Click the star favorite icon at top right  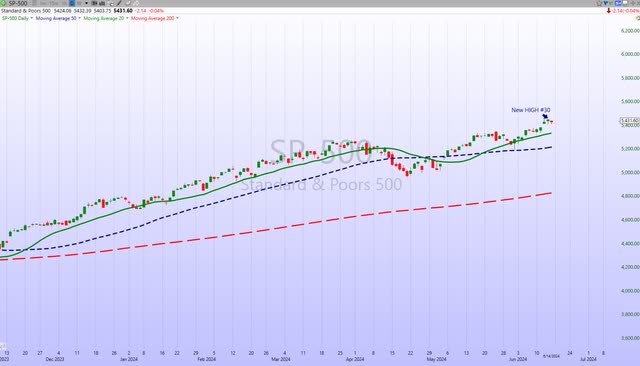pos(600,3)
